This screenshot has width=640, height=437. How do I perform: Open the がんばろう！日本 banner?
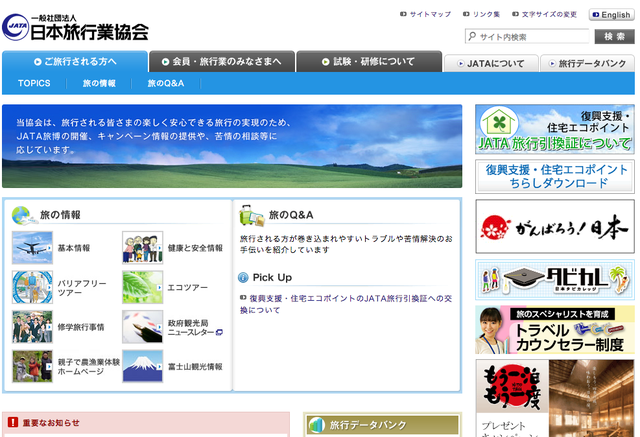[555, 226]
